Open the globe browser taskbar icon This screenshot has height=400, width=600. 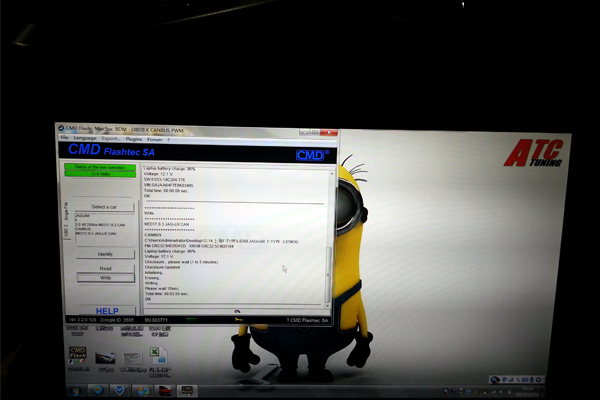[98, 390]
